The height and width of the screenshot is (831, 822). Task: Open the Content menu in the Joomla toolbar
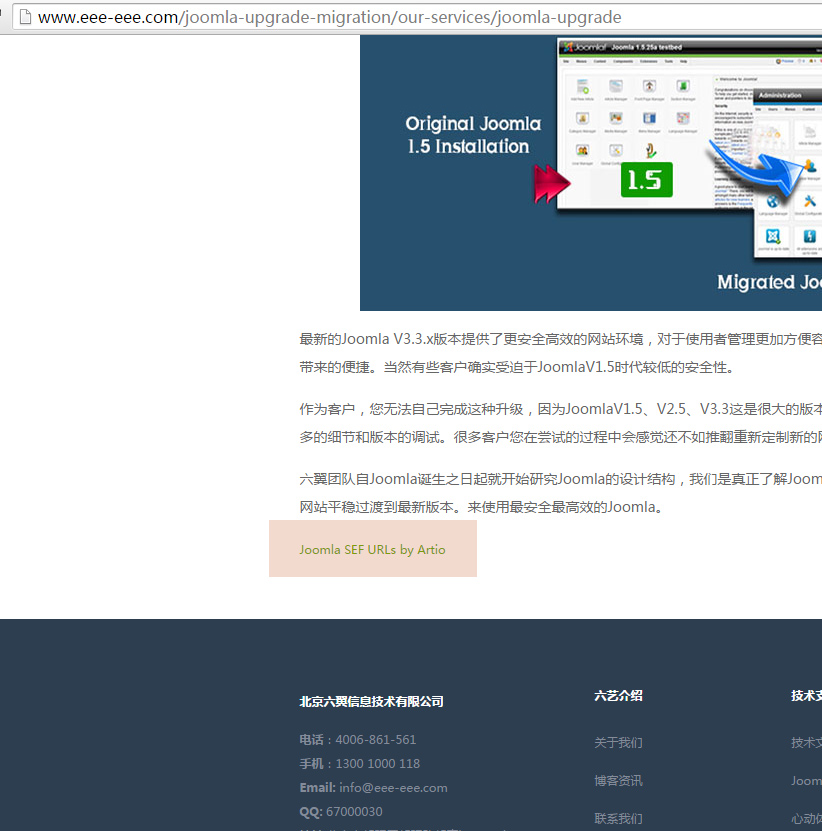click(x=599, y=61)
